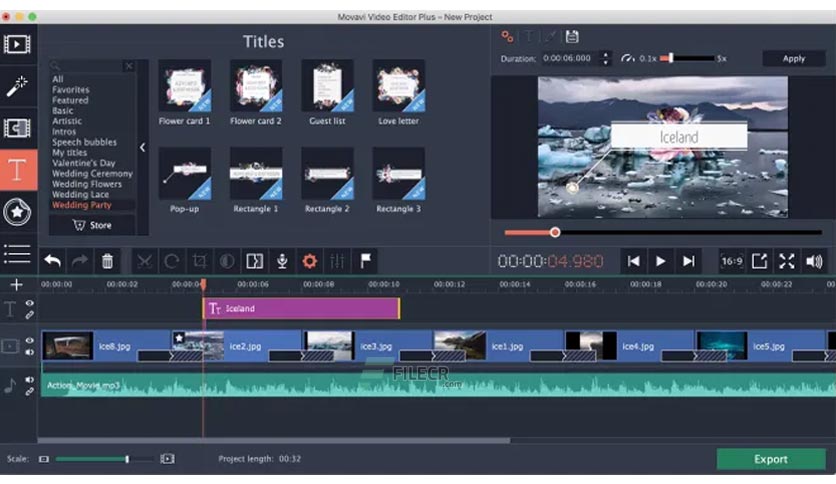Toggle link icon on title track
This screenshot has width=836, height=484.
(30, 315)
